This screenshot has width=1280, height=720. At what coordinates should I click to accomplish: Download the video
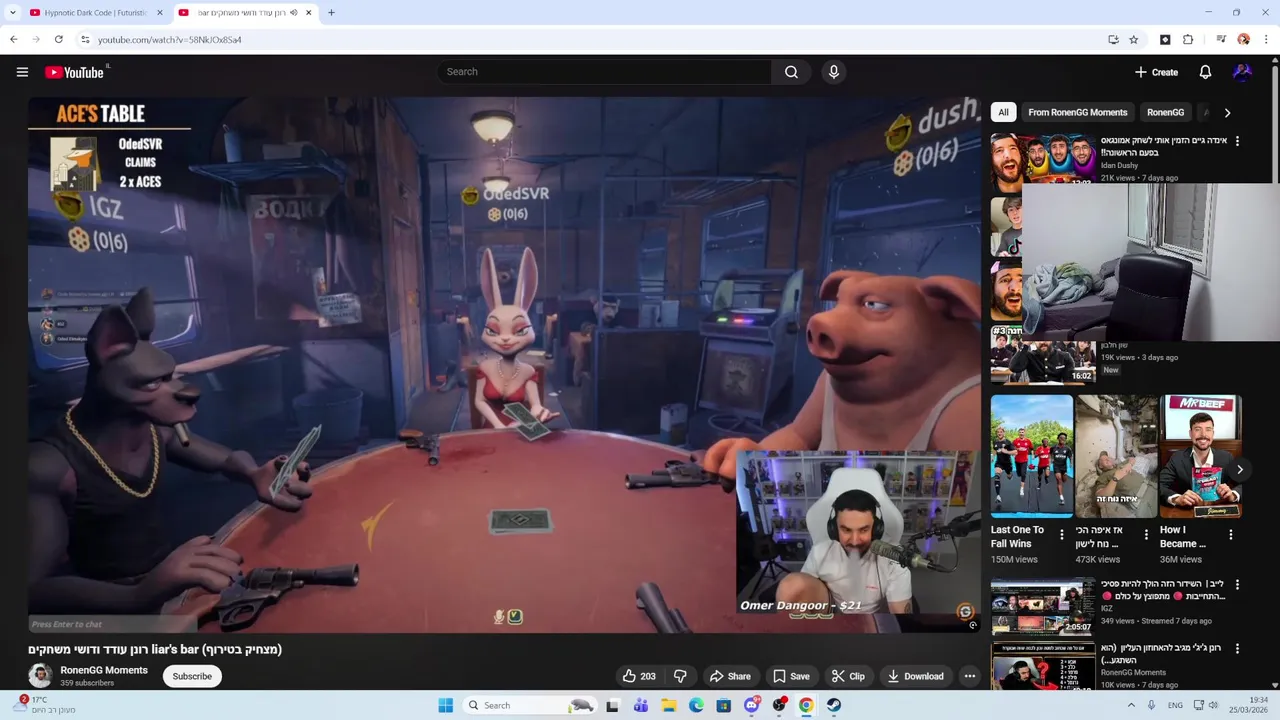[915, 676]
